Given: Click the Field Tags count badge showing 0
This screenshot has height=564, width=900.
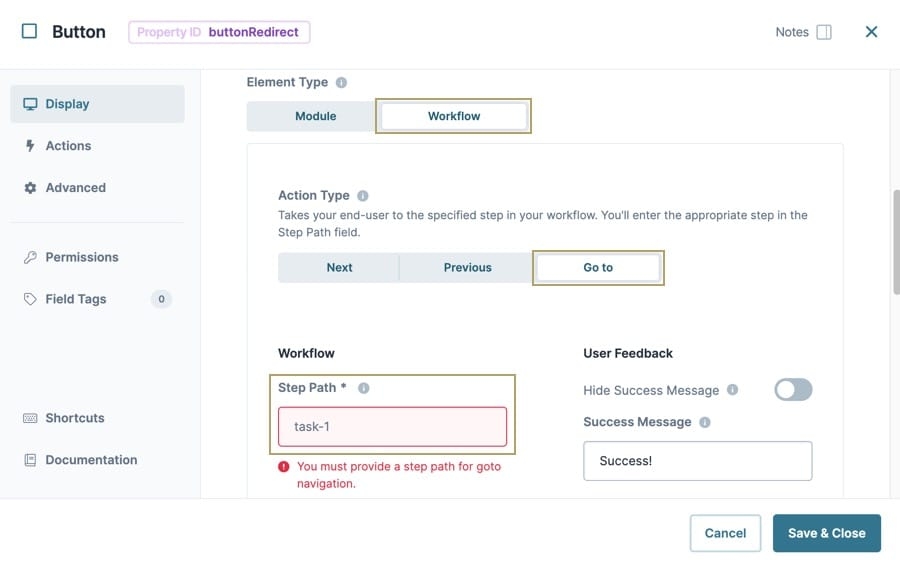Looking at the screenshot, I should tap(161, 299).
